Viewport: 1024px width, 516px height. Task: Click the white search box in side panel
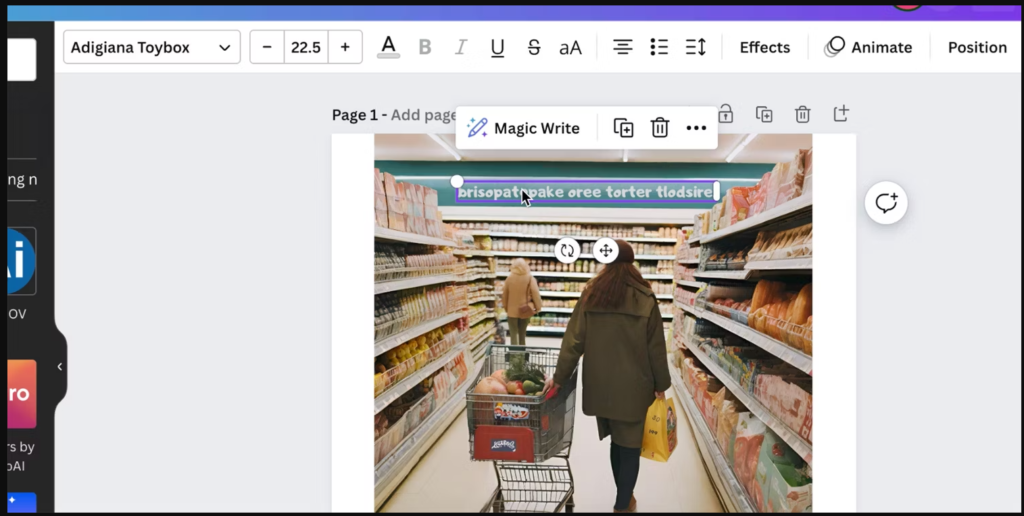tap(21, 59)
